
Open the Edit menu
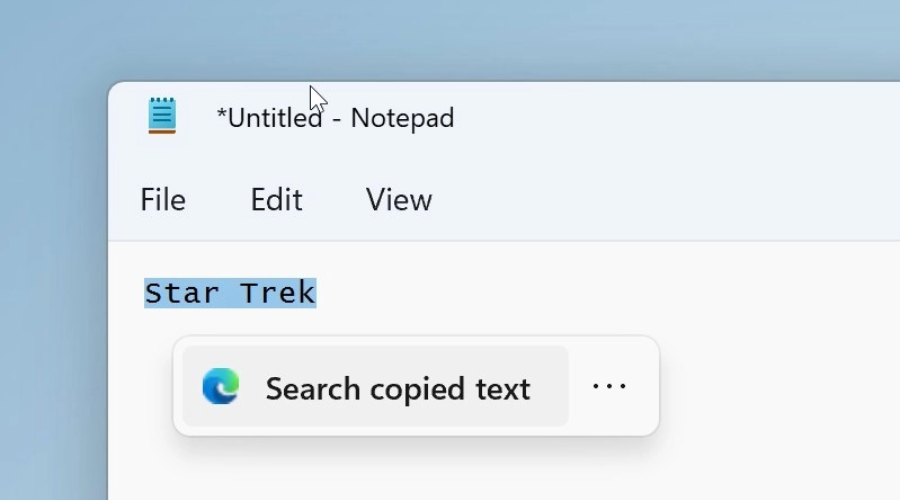click(276, 200)
